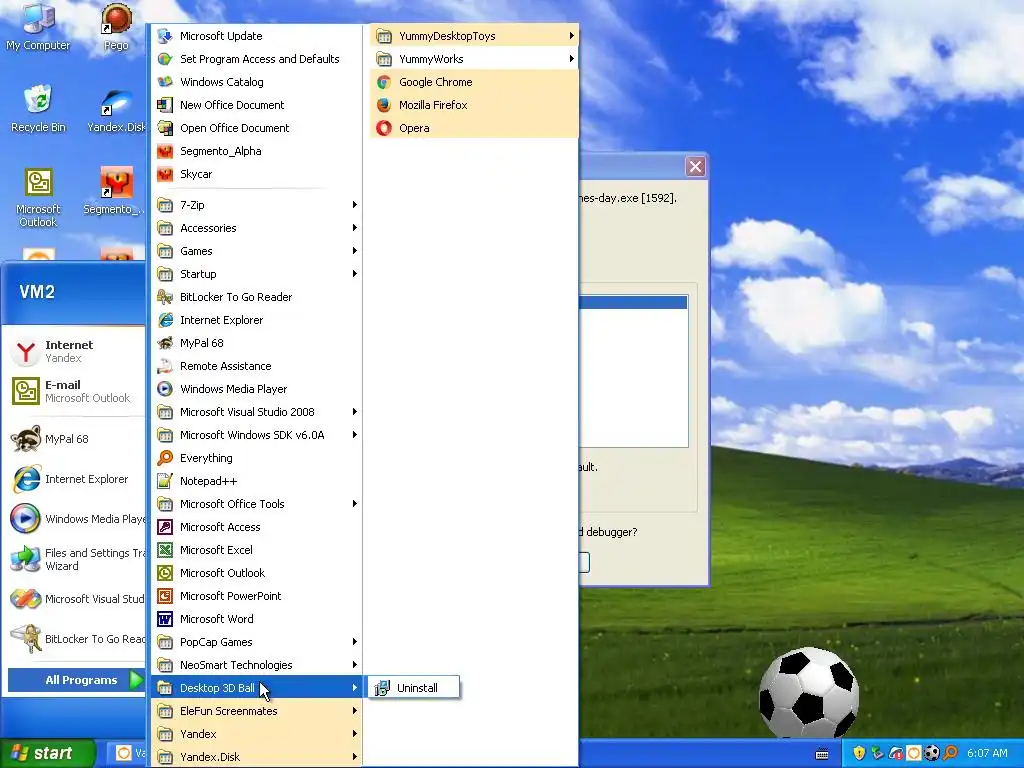The height and width of the screenshot is (768, 1024).
Task: Open Mozilla Firefox from the submenu
Action: point(474,104)
